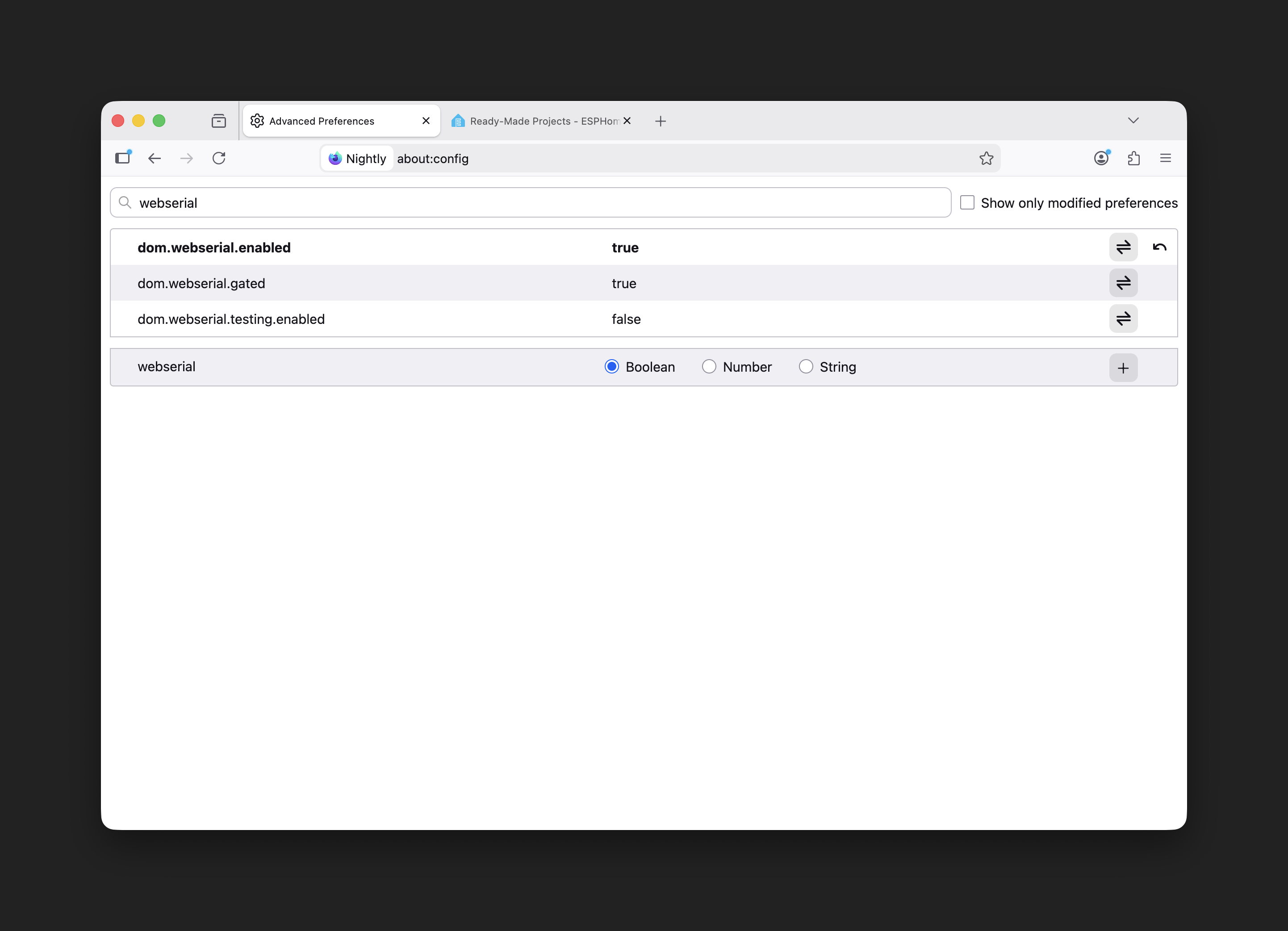Bookmark this page with star icon

(986, 159)
